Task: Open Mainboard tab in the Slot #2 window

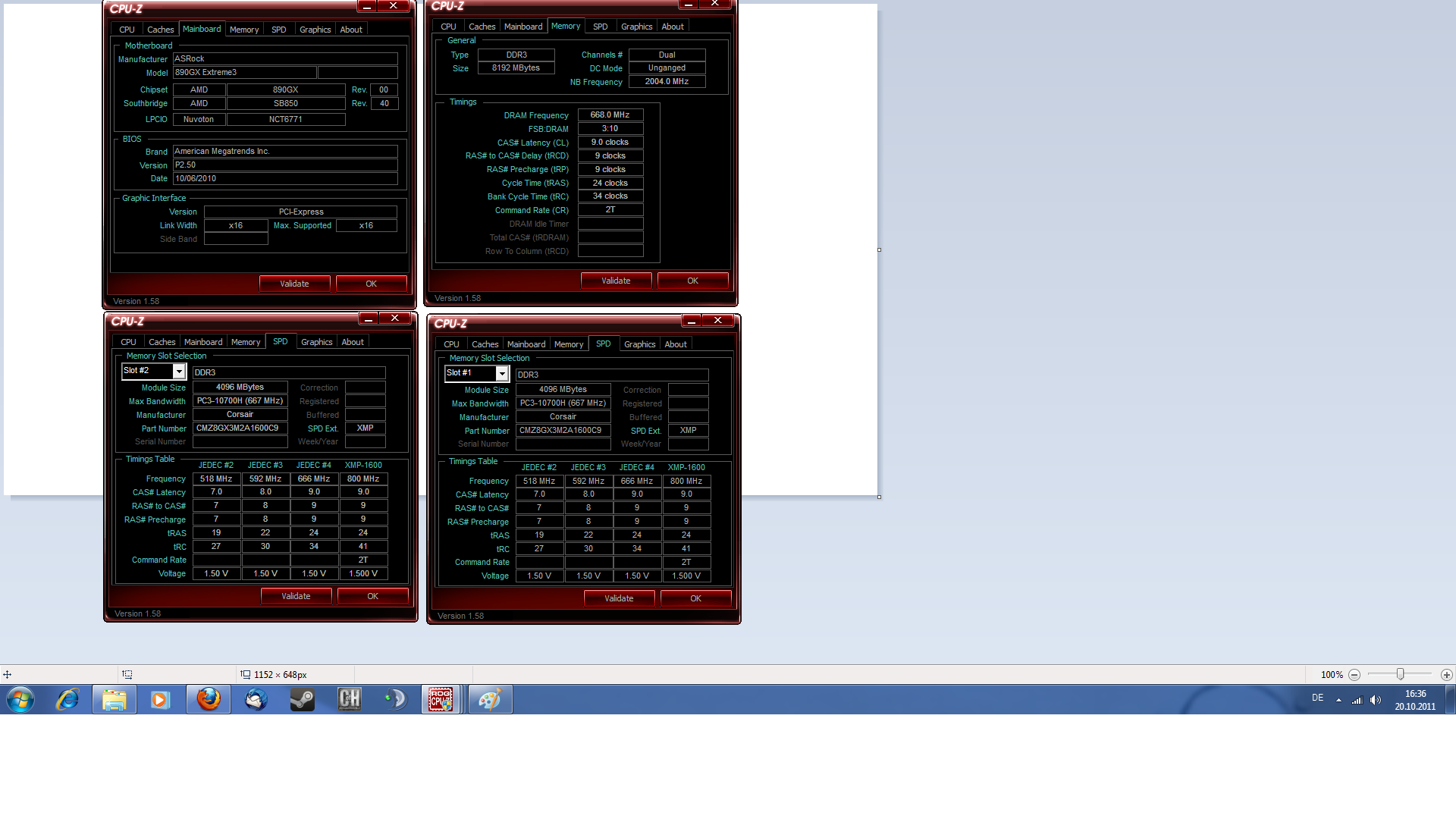Action: click(203, 342)
